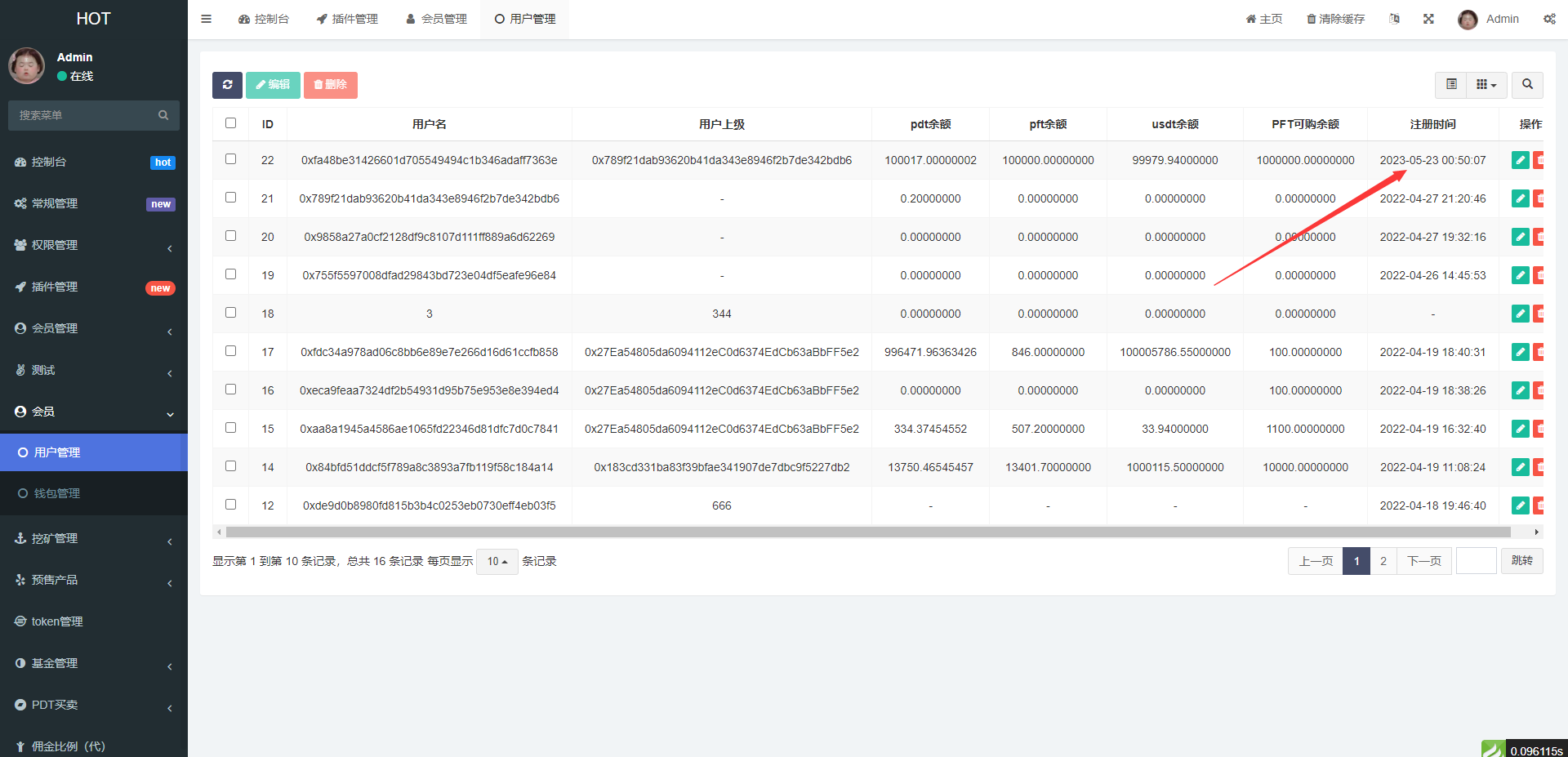Click the refresh table icon button
Viewport: 1568px width, 757px height.
pos(227,85)
